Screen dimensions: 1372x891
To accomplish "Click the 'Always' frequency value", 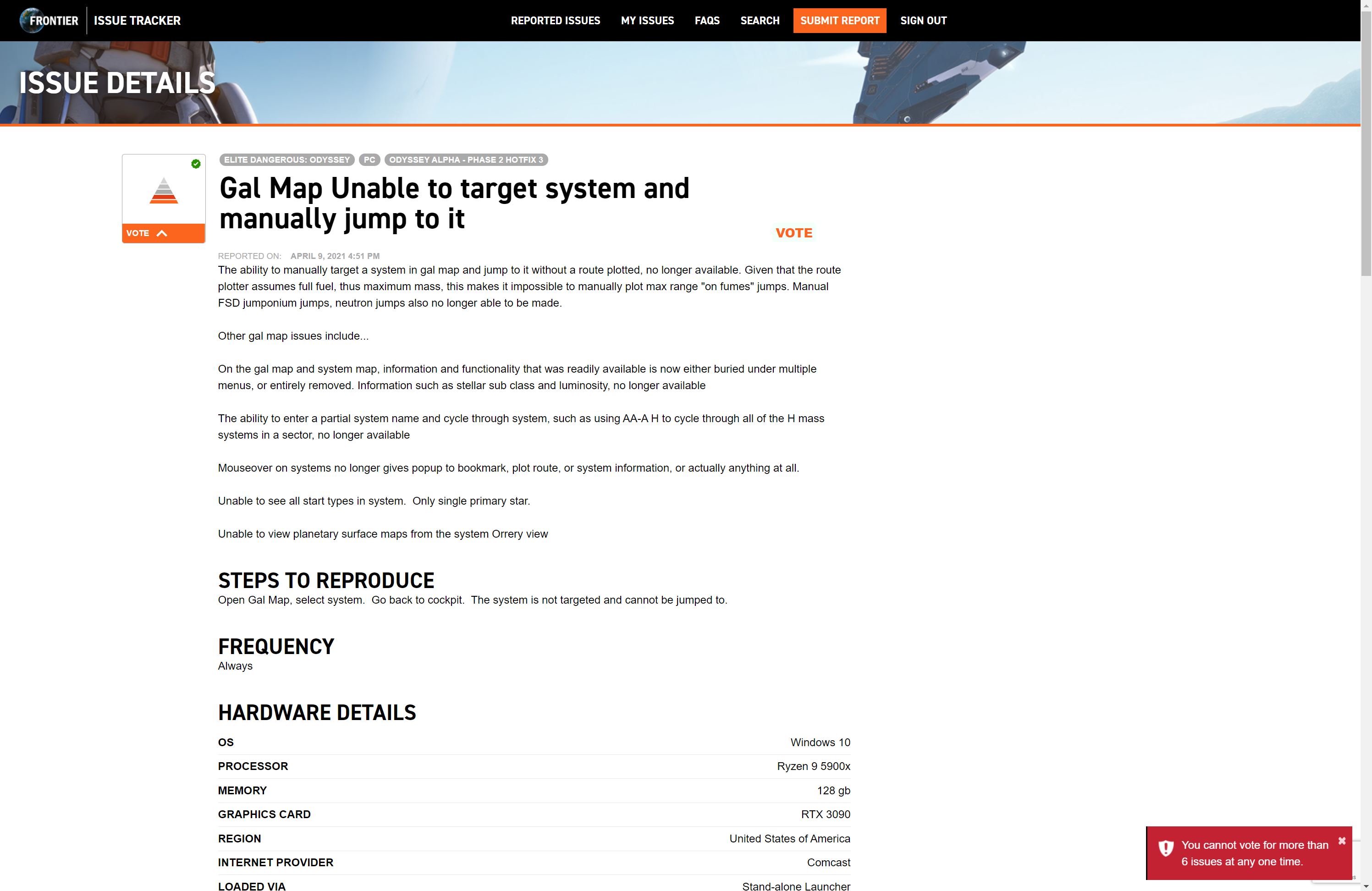I will click(x=235, y=665).
